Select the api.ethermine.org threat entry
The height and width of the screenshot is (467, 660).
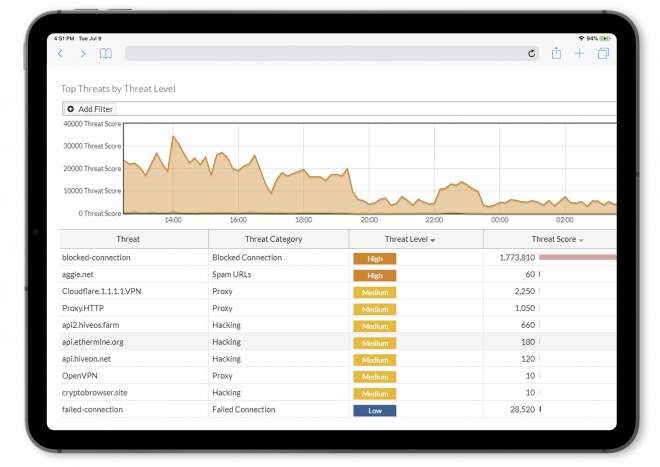pos(95,342)
